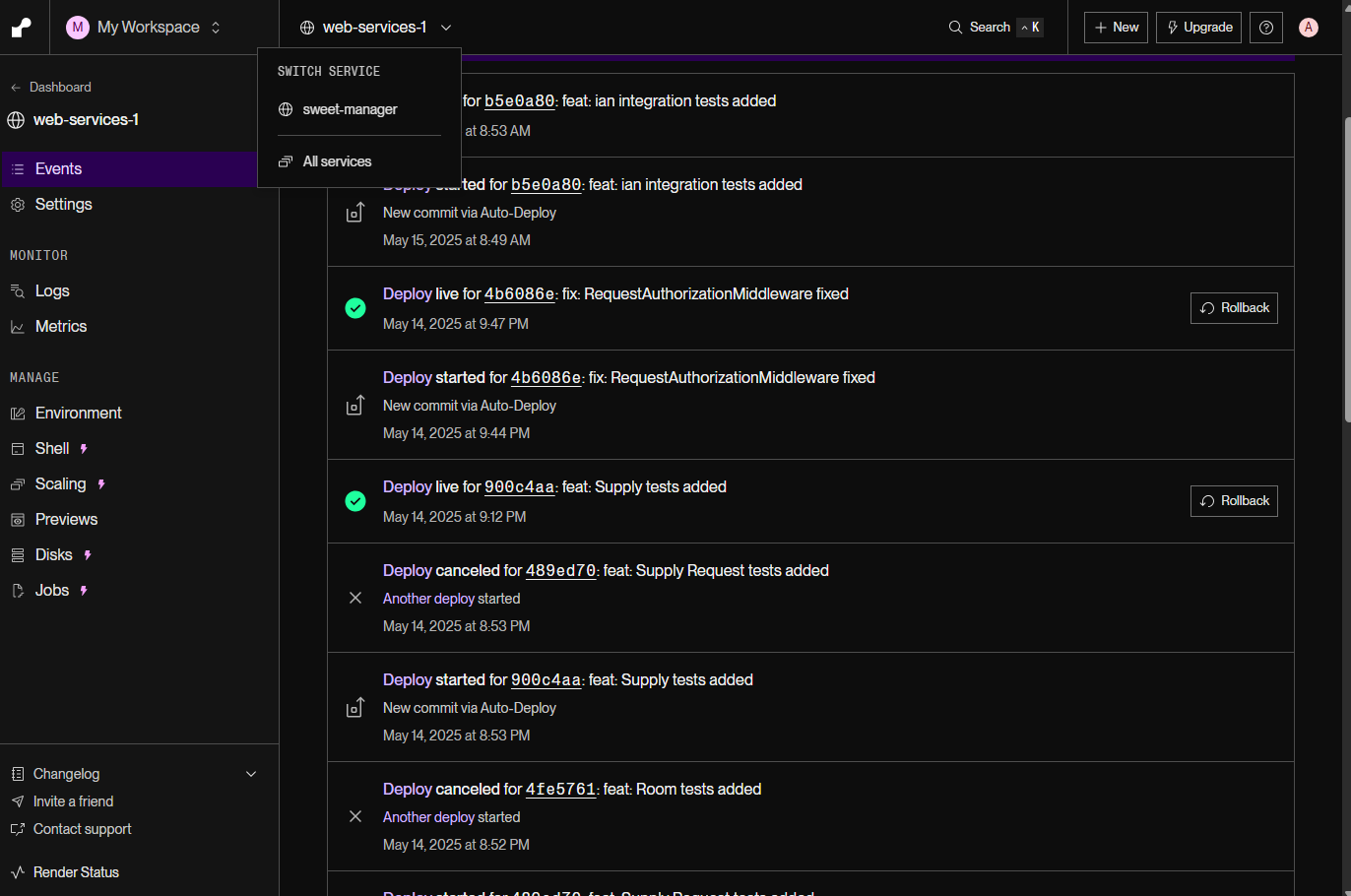Click the page vertical scrollbar thumb
The image size is (1351, 896).
click(1346, 271)
